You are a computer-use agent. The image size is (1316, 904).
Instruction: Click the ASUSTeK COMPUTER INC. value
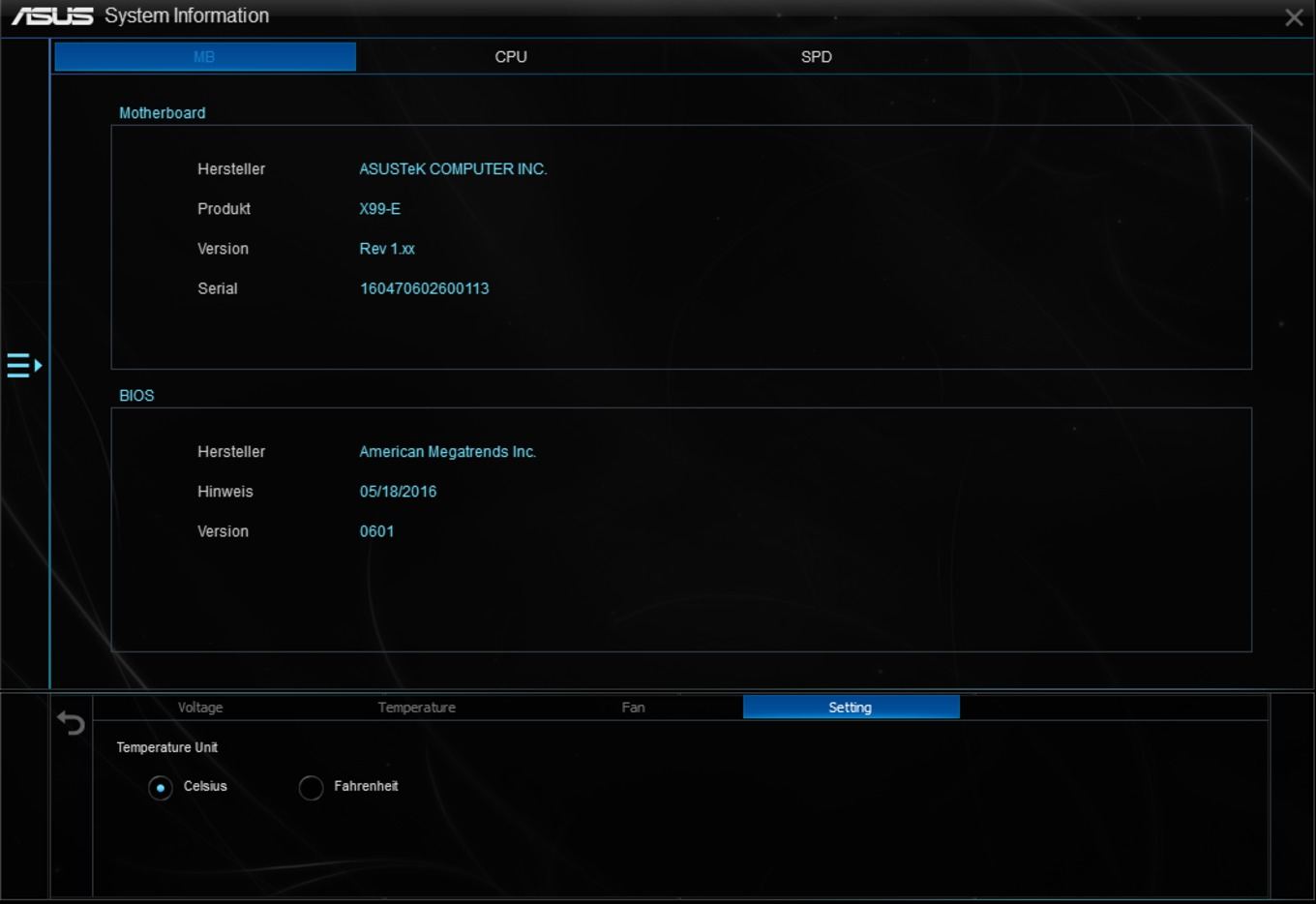(453, 169)
